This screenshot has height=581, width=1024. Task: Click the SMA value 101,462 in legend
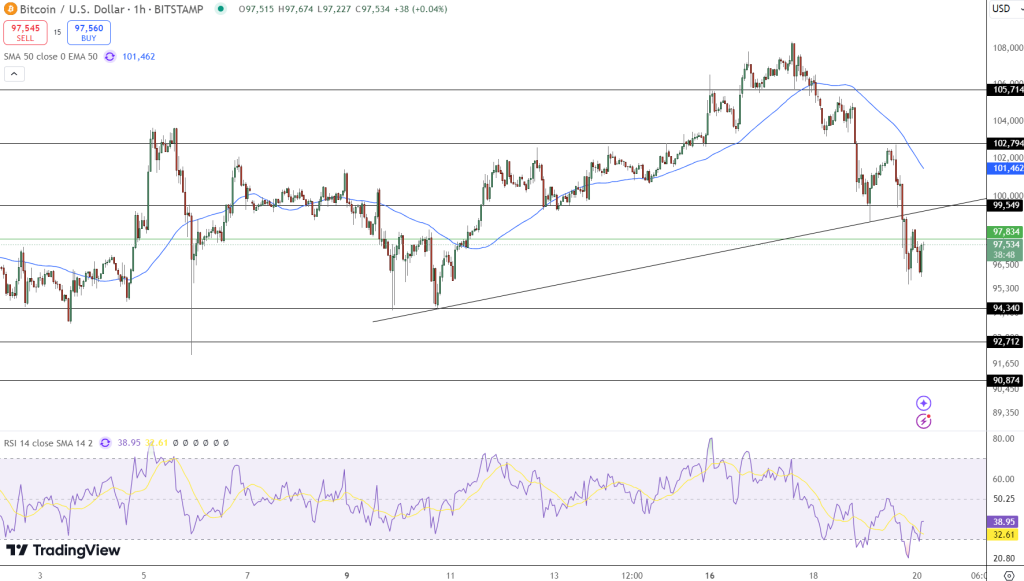pyautogui.click(x=138, y=57)
